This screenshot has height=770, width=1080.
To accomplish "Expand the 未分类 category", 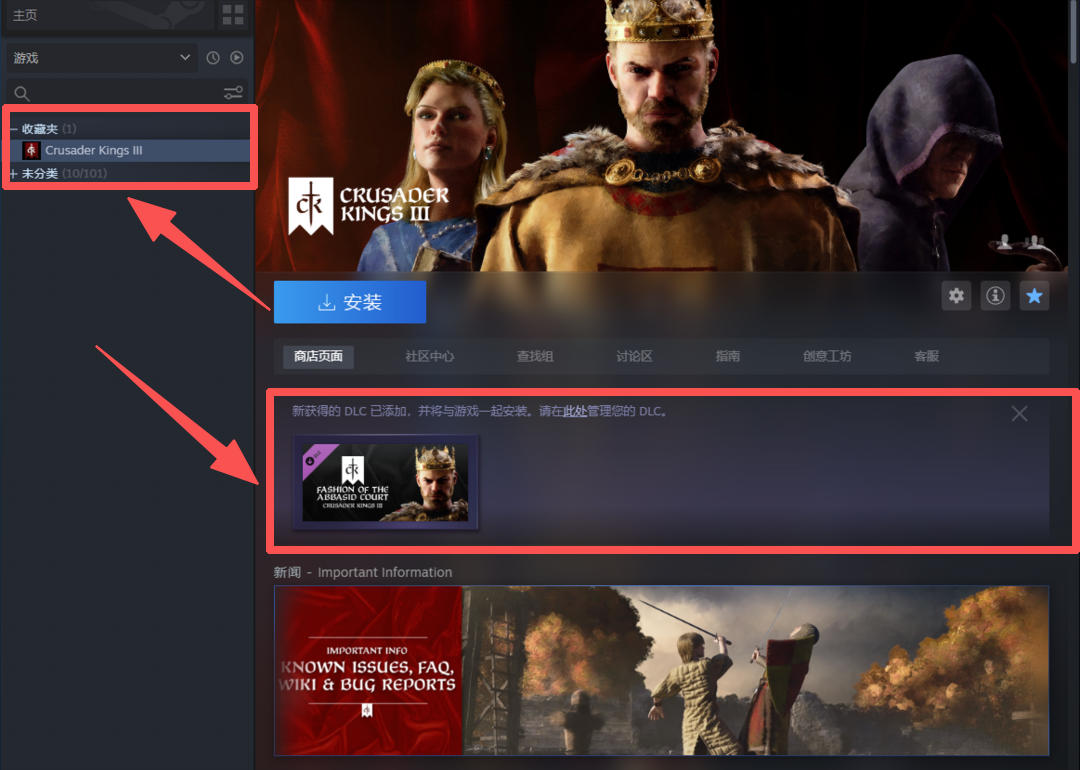I will [x=14, y=174].
